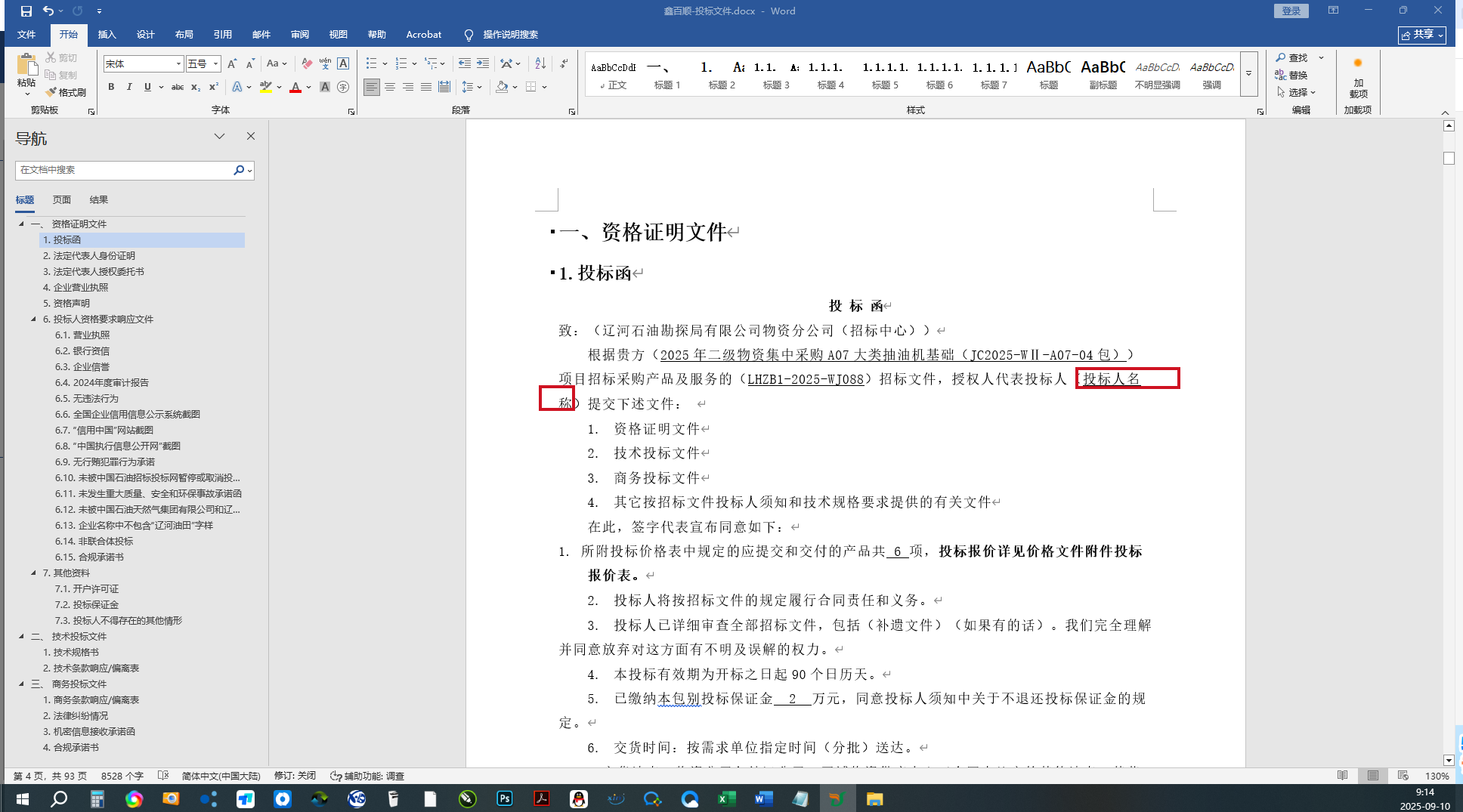Toggle superscript formatting

(x=214, y=87)
